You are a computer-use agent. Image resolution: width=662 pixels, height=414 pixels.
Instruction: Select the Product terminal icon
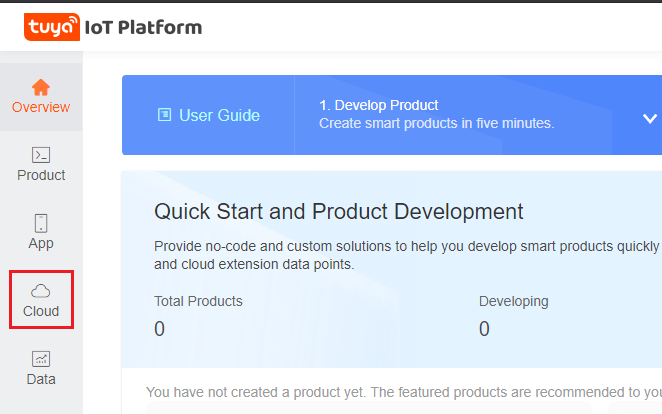(x=41, y=155)
